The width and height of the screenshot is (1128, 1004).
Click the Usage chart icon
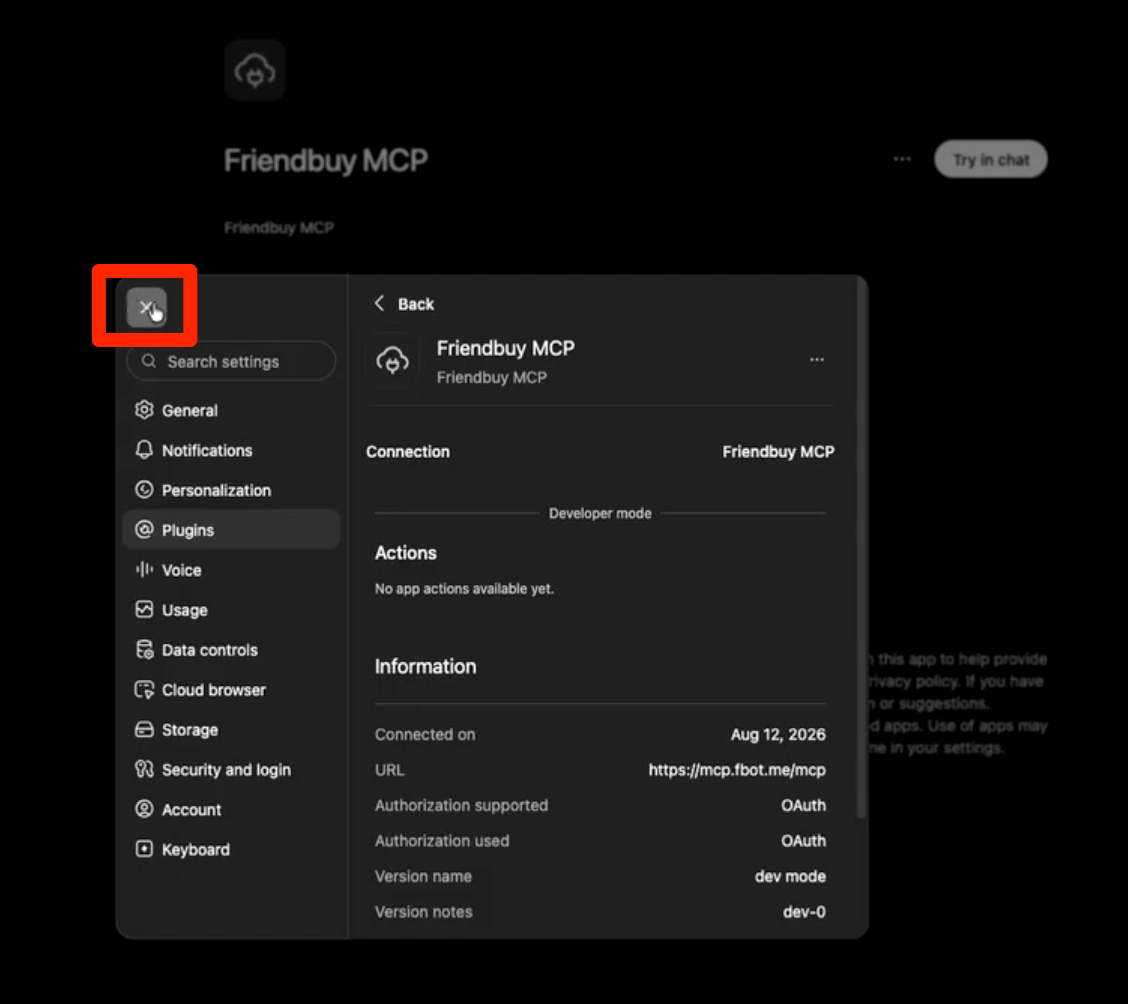(144, 610)
